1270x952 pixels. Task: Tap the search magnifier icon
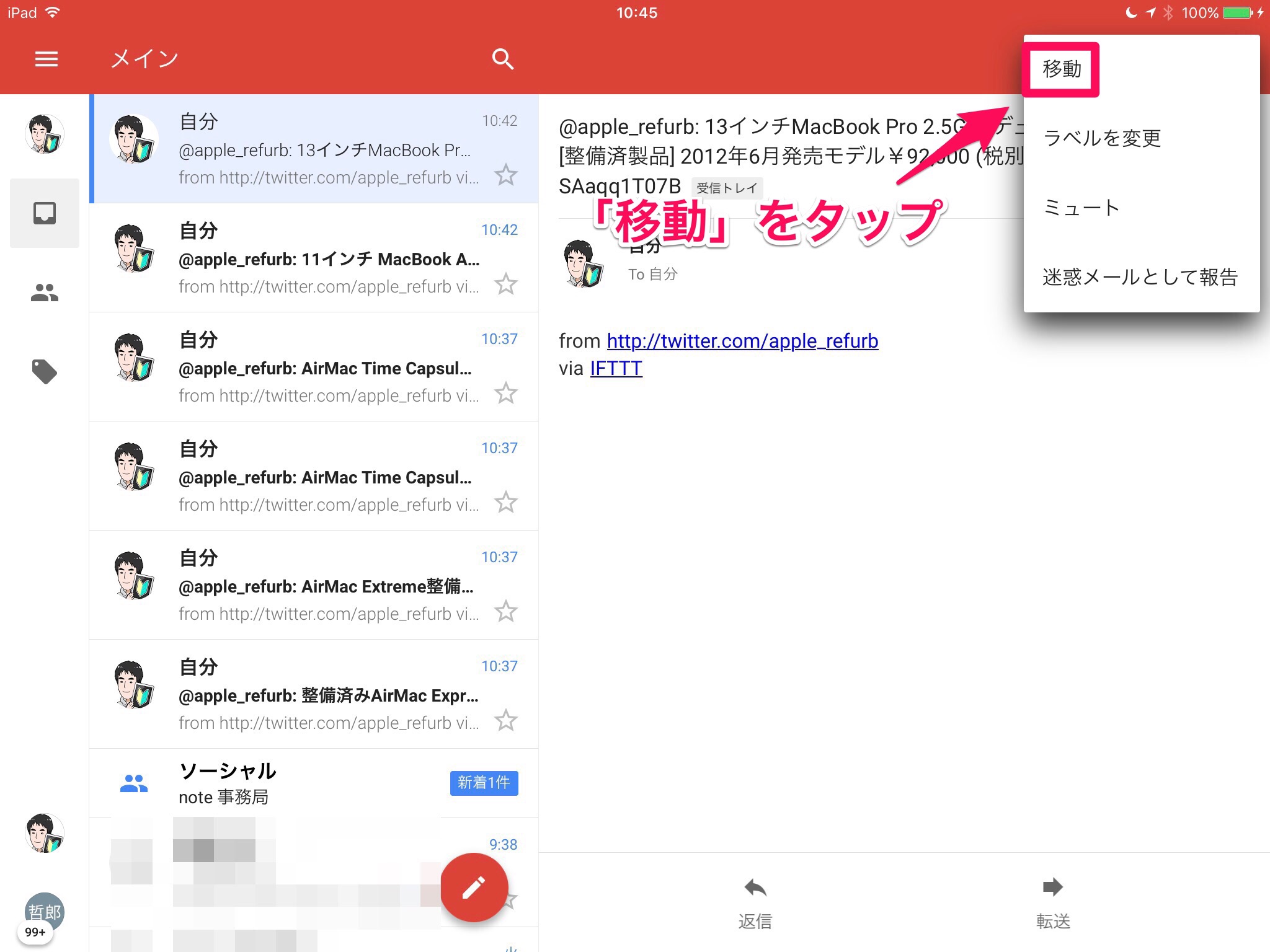point(502,59)
